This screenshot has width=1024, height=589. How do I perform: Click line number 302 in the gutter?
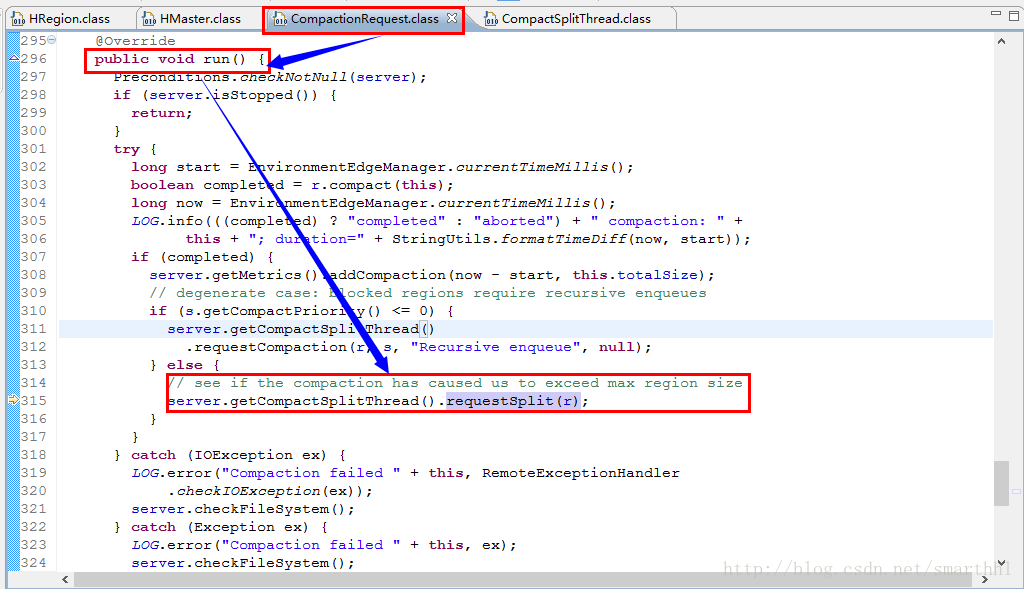tap(33, 167)
